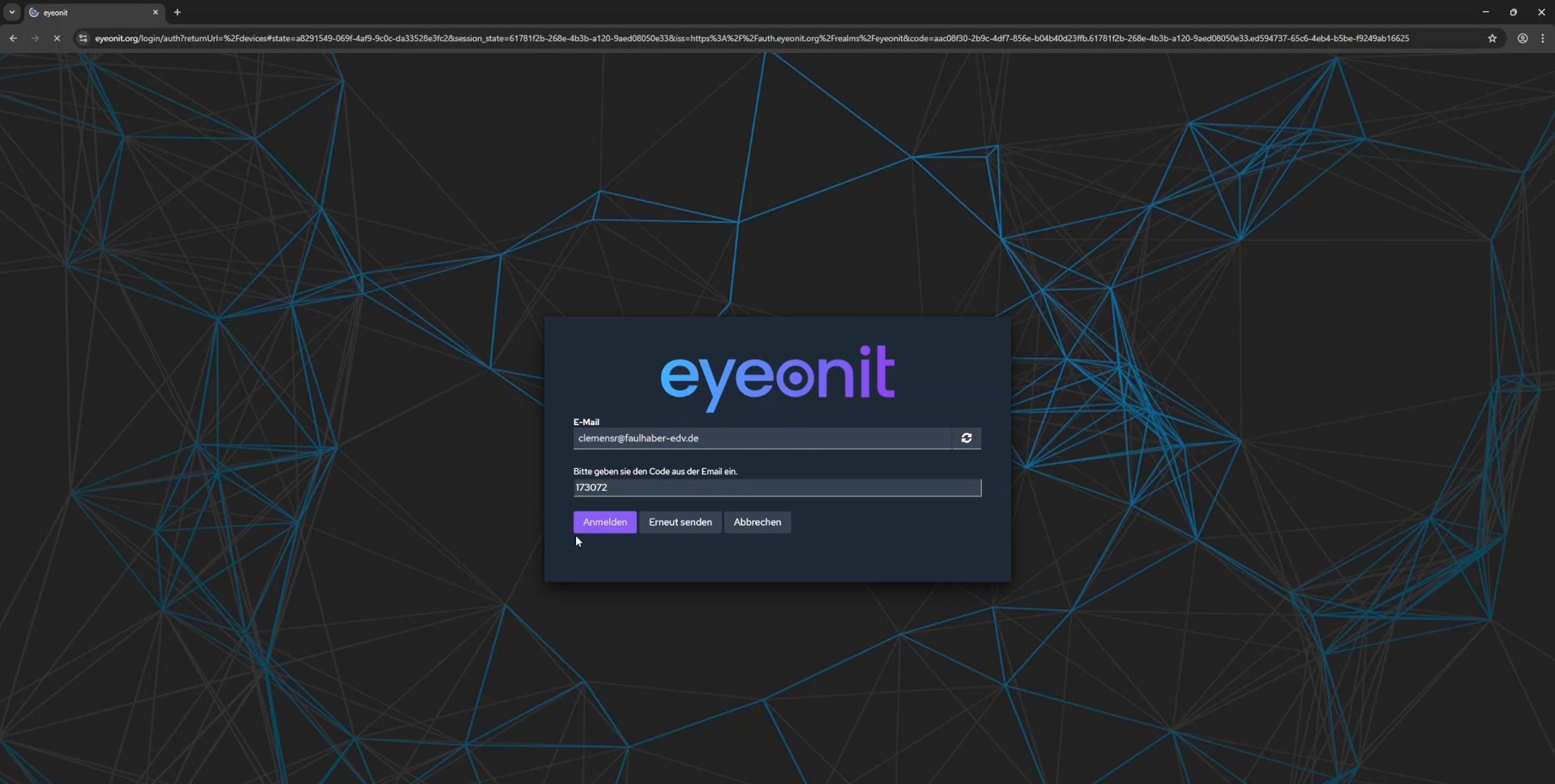Click the browser address bar URL
This screenshot has width=1555, height=784.
[751, 38]
